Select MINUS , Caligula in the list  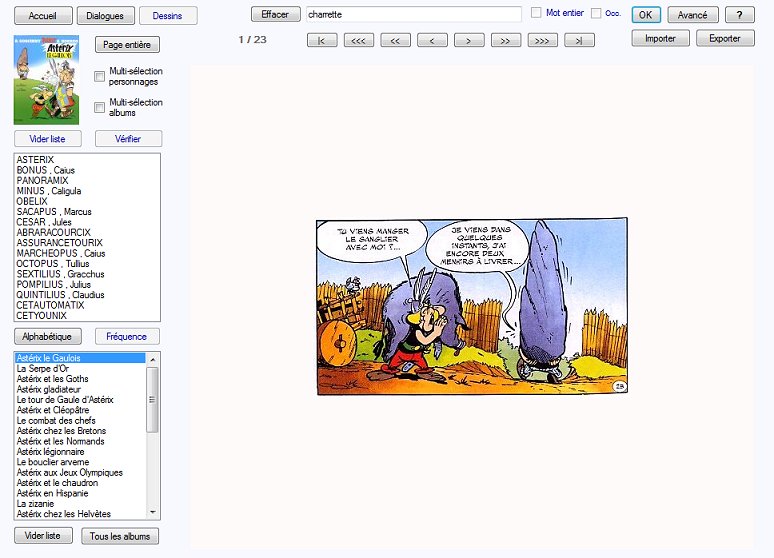pyautogui.click(x=49, y=191)
